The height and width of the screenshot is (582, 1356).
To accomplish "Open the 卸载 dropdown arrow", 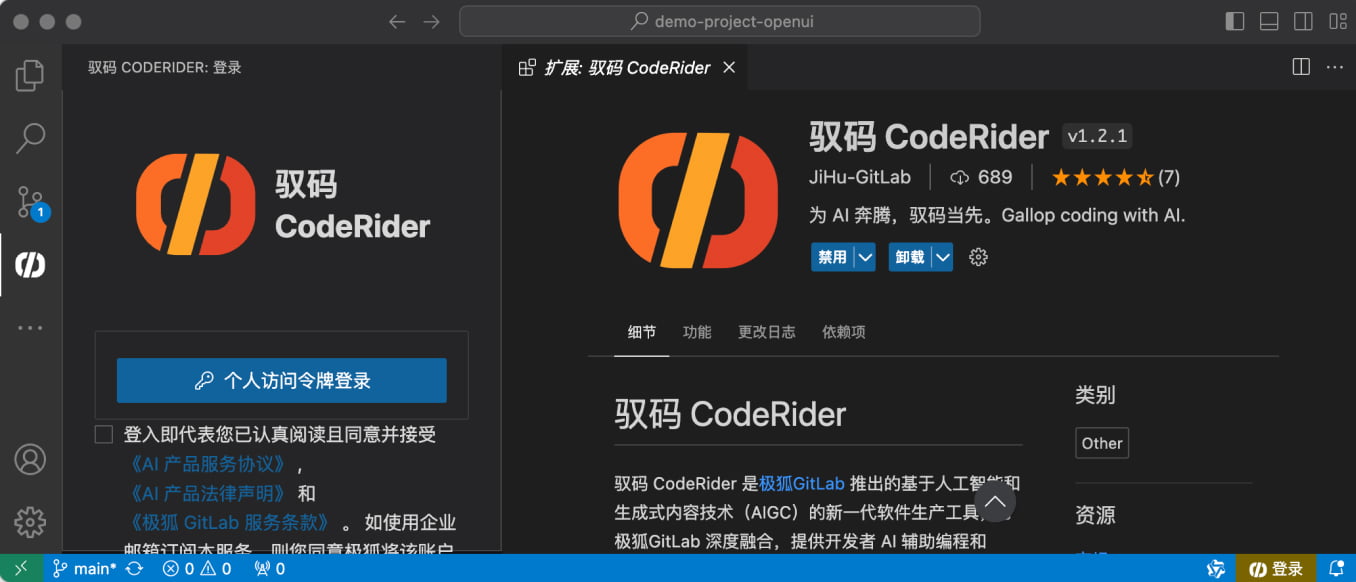I will tap(941, 257).
